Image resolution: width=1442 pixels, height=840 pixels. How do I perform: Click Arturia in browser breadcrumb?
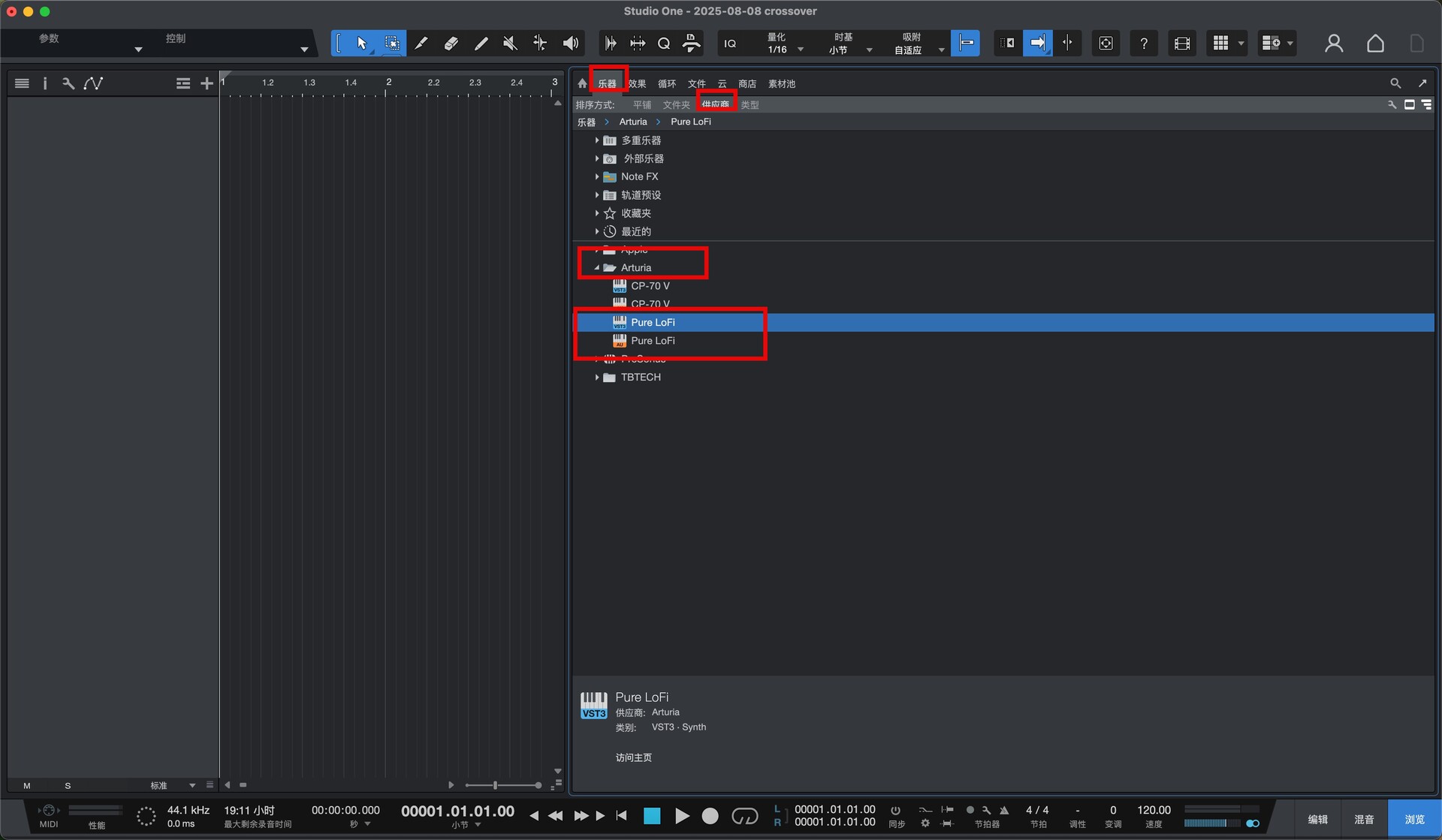pos(633,122)
